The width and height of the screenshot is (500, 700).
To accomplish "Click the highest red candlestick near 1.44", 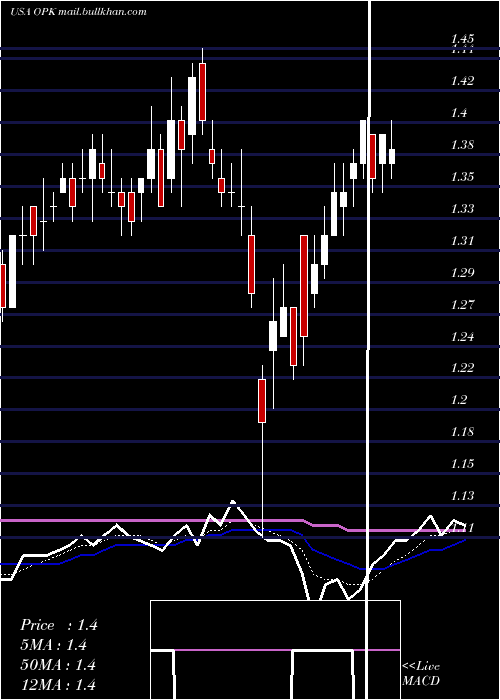I will click(202, 92).
